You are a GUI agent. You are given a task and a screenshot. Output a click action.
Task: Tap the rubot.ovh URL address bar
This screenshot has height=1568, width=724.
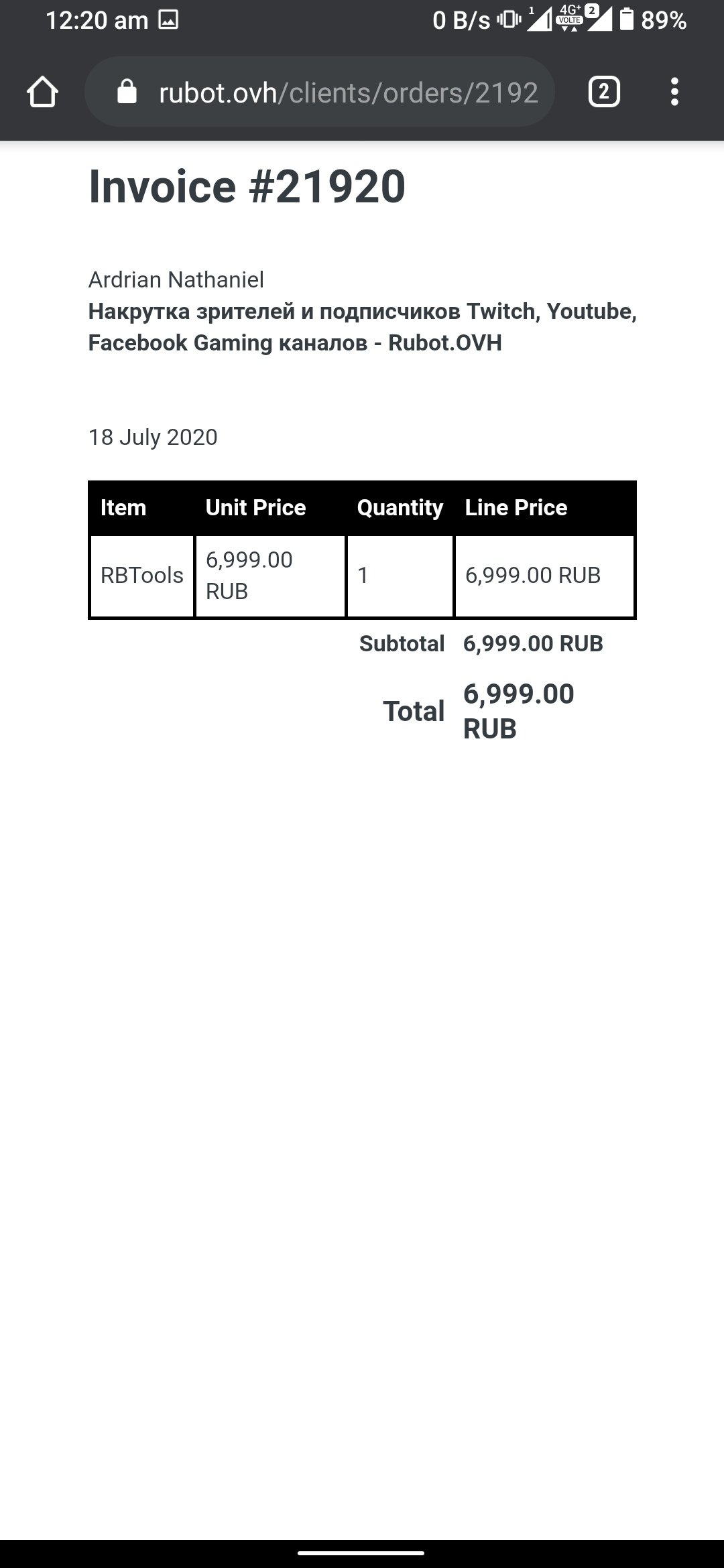click(x=348, y=92)
